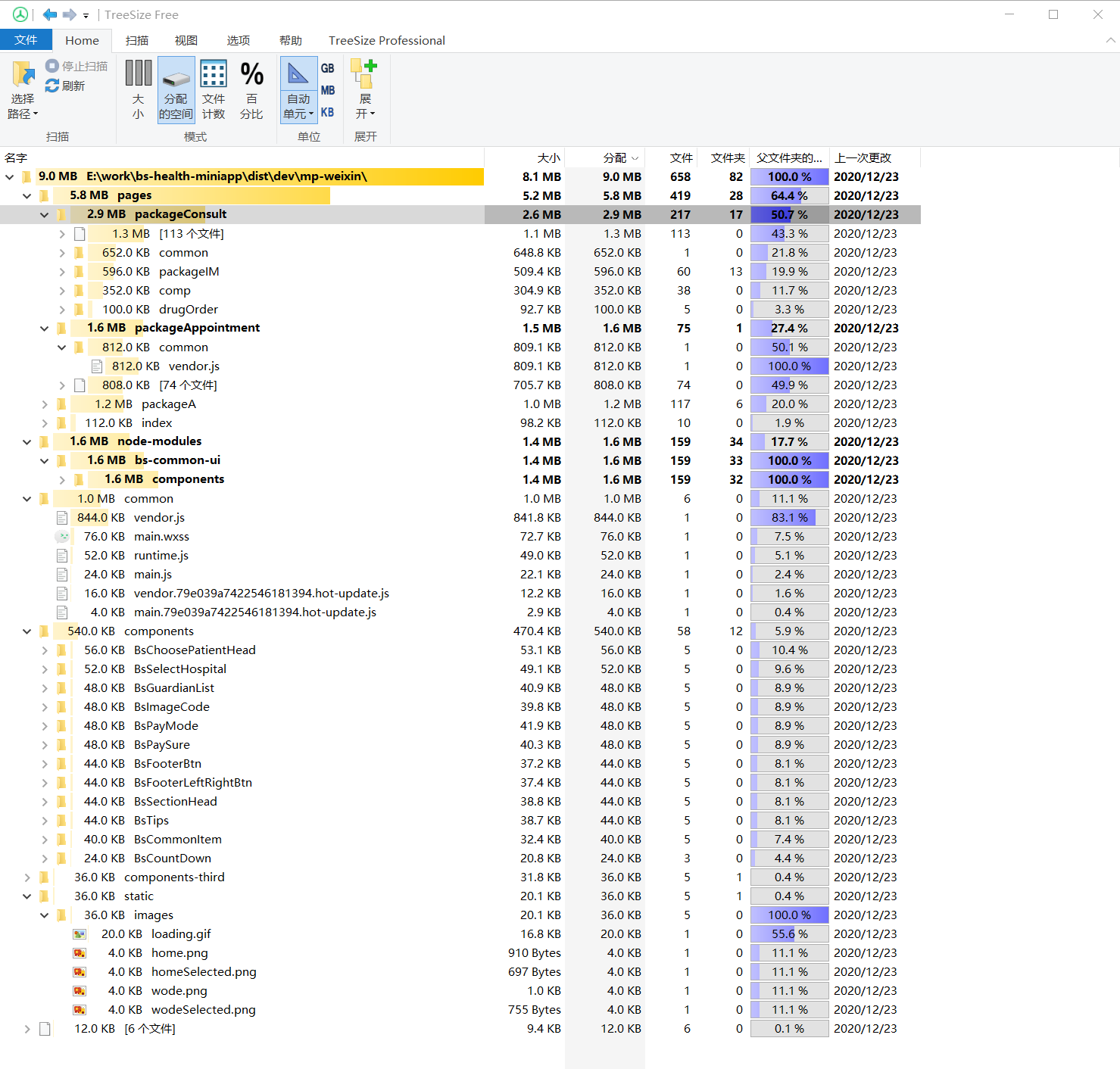1120x1069 pixels.
Task: Click the 64.4 % bar of pages
Action: point(789,195)
